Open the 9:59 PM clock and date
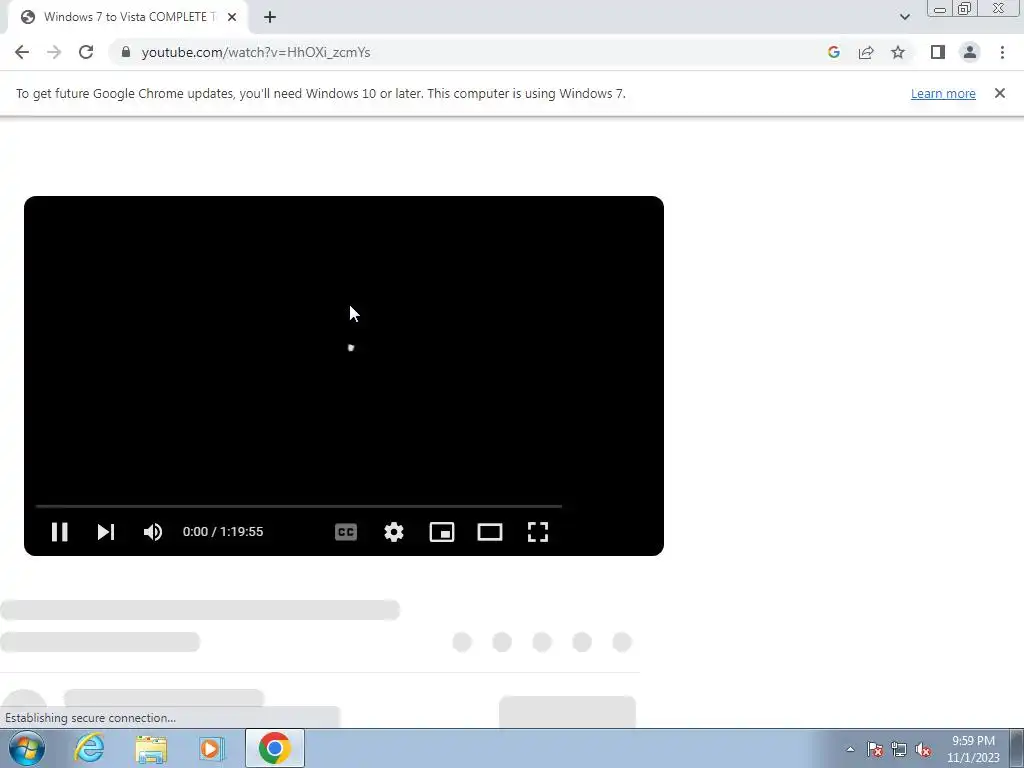Screen dimensions: 1024x768 point(973,749)
